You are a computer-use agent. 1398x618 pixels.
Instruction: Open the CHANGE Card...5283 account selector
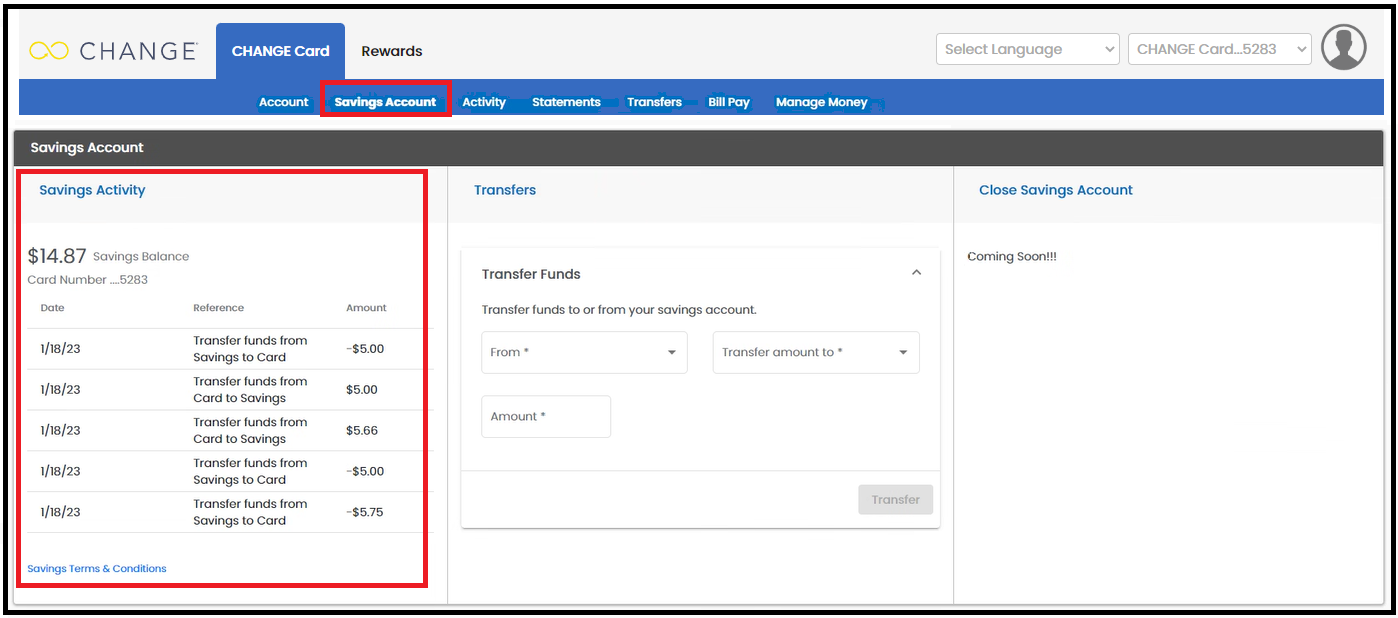1219,49
